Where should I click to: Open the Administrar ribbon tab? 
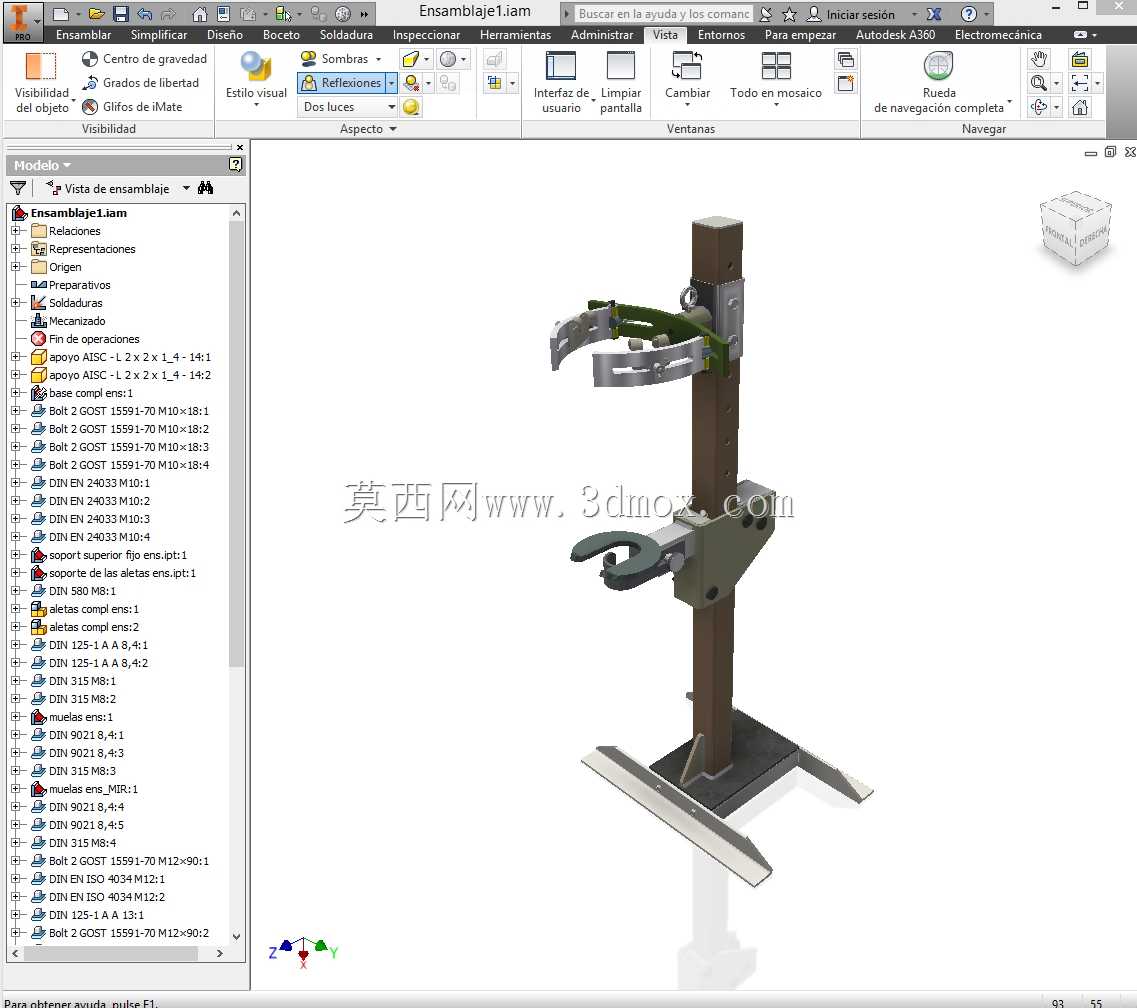pos(602,35)
